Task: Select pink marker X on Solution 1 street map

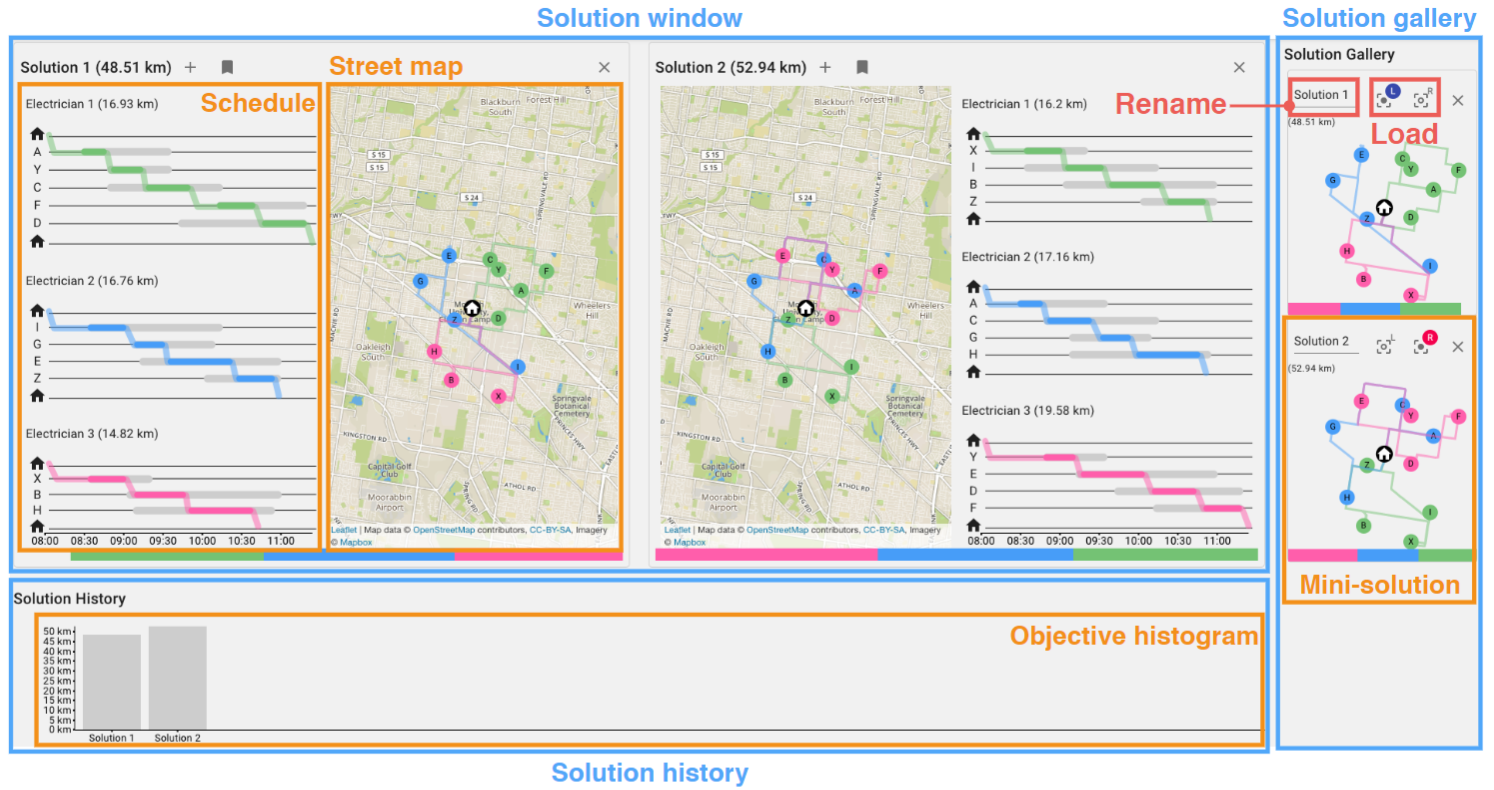Action: (498, 396)
